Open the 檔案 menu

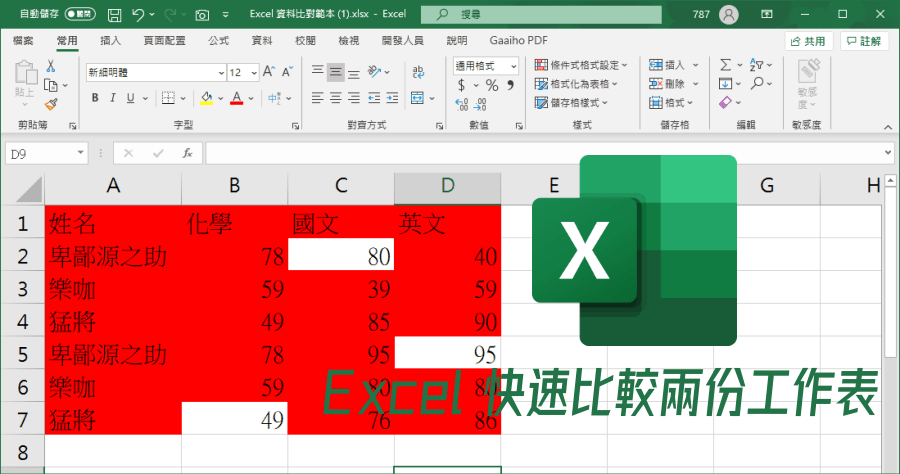coord(23,41)
